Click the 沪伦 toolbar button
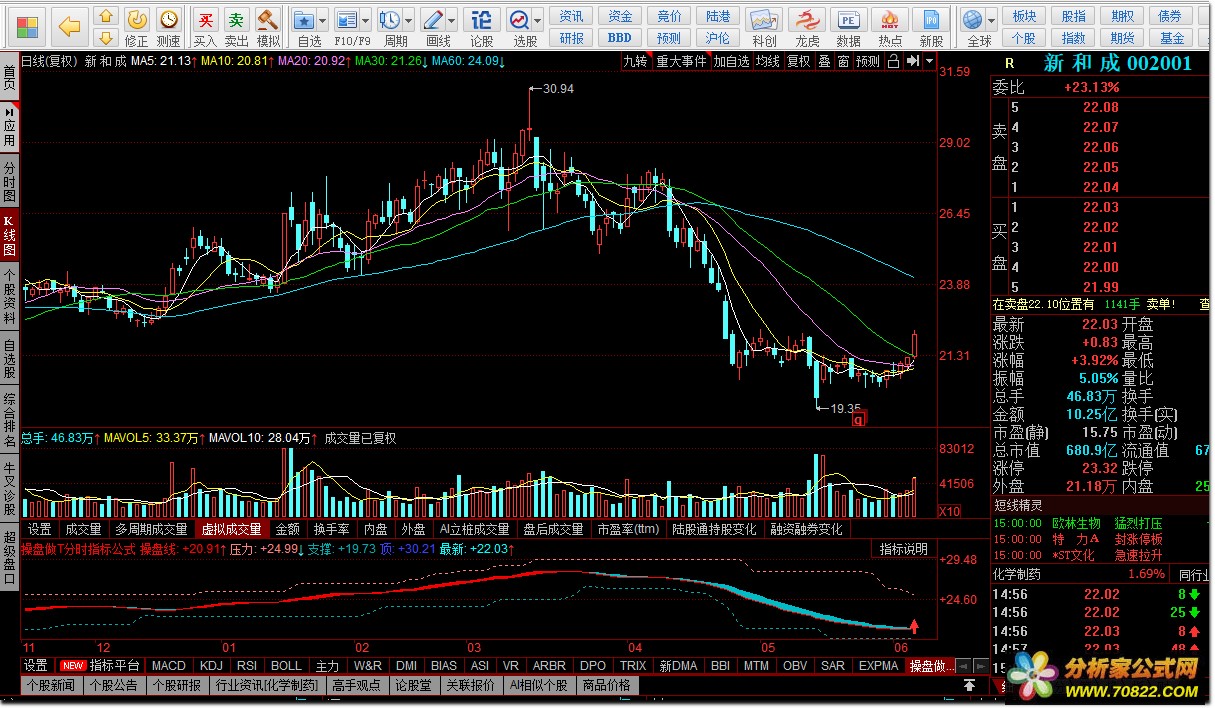 pos(717,38)
